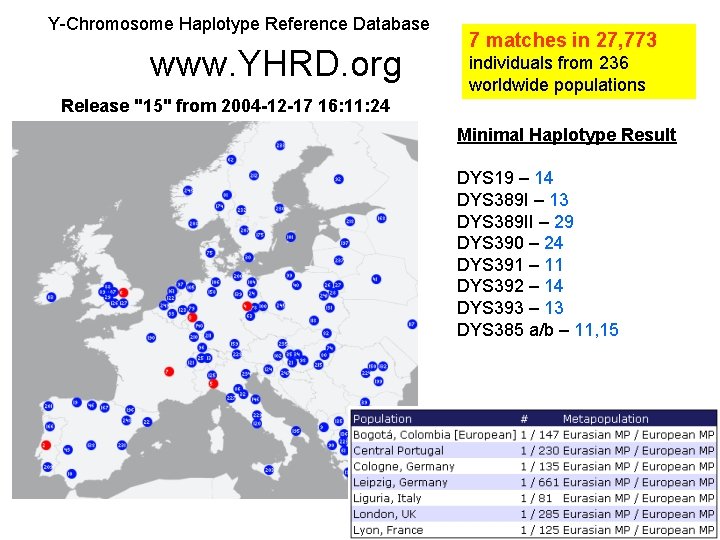Viewport: 720px width, 540px height.
Task: Click the '#' column header in the table
Action: coord(524,419)
